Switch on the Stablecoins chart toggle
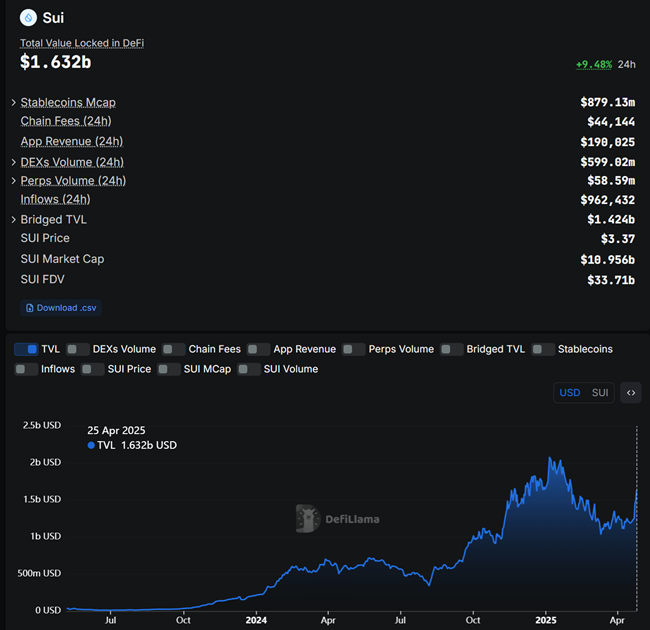This screenshot has width=650, height=630. tap(543, 349)
